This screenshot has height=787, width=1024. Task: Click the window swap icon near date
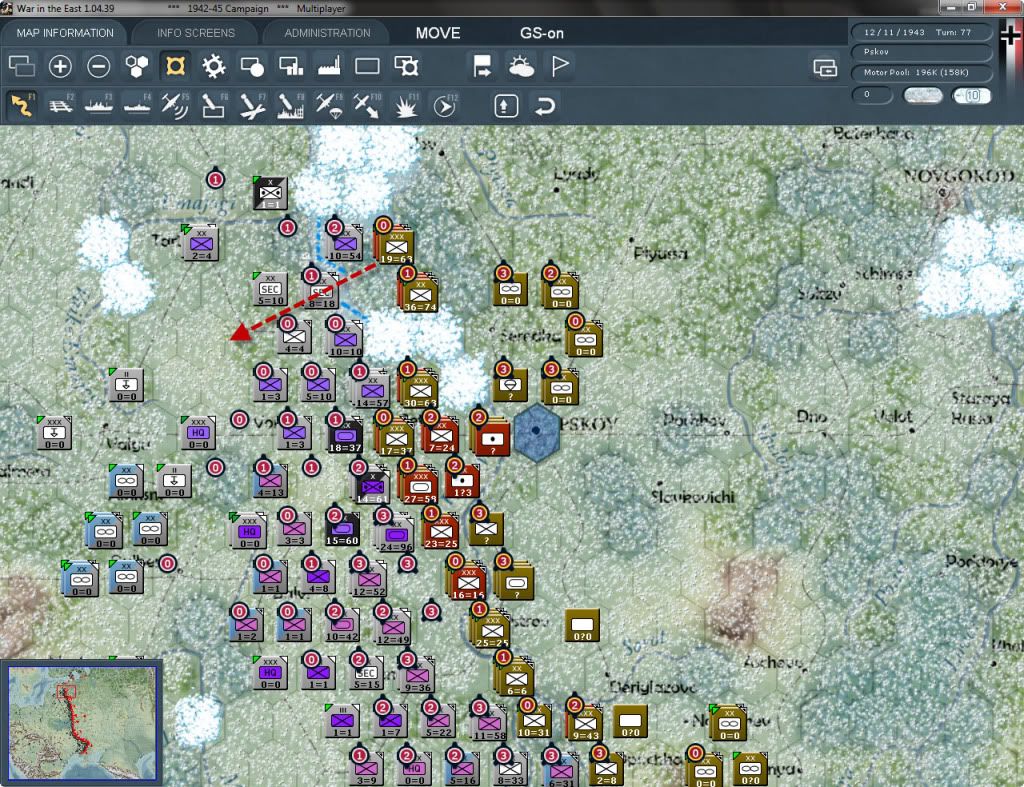pyautogui.click(x=825, y=67)
